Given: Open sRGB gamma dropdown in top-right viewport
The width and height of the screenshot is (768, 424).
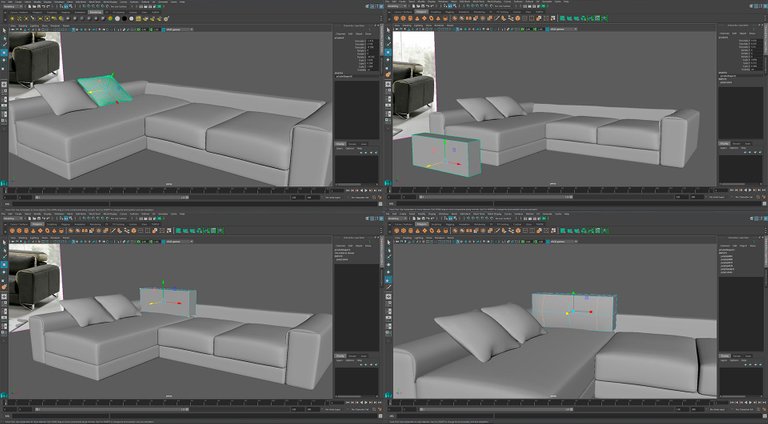Looking at the screenshot, I should click(x=563, y=29).
